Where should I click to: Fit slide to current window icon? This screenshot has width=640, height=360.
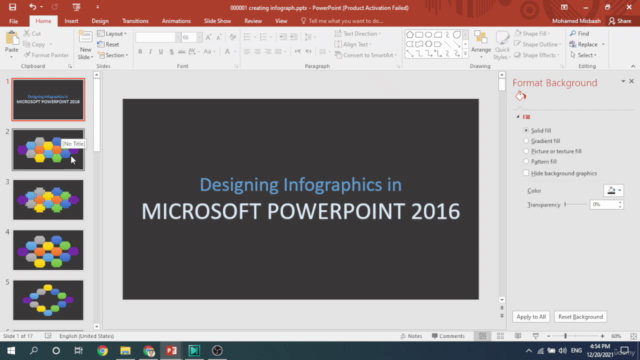tap(633, 336)
